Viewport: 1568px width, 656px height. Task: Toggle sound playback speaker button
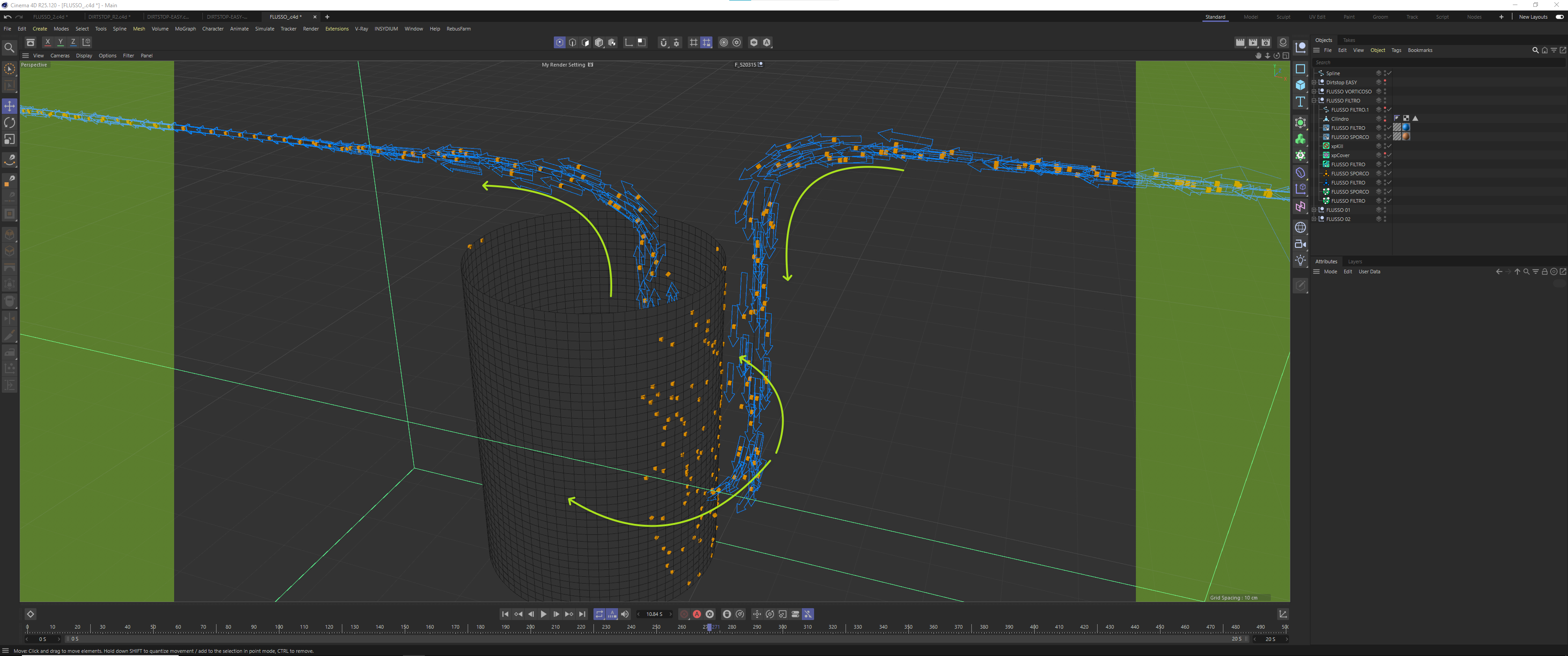pyautogui.click(x=624, y=614)
